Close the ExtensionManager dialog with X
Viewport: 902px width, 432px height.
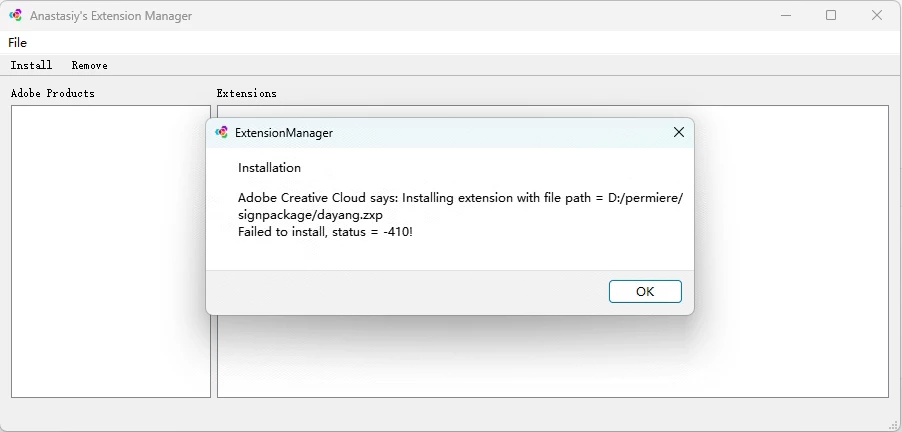click(x=679, y=132)
